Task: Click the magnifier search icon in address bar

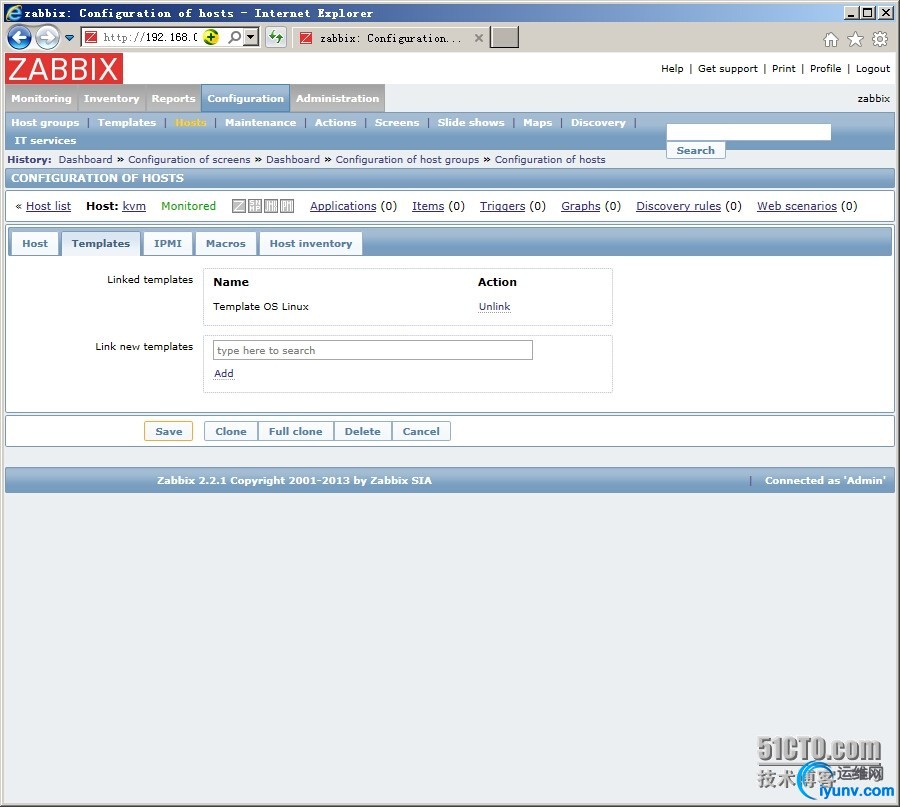Action: pos(234,37)
